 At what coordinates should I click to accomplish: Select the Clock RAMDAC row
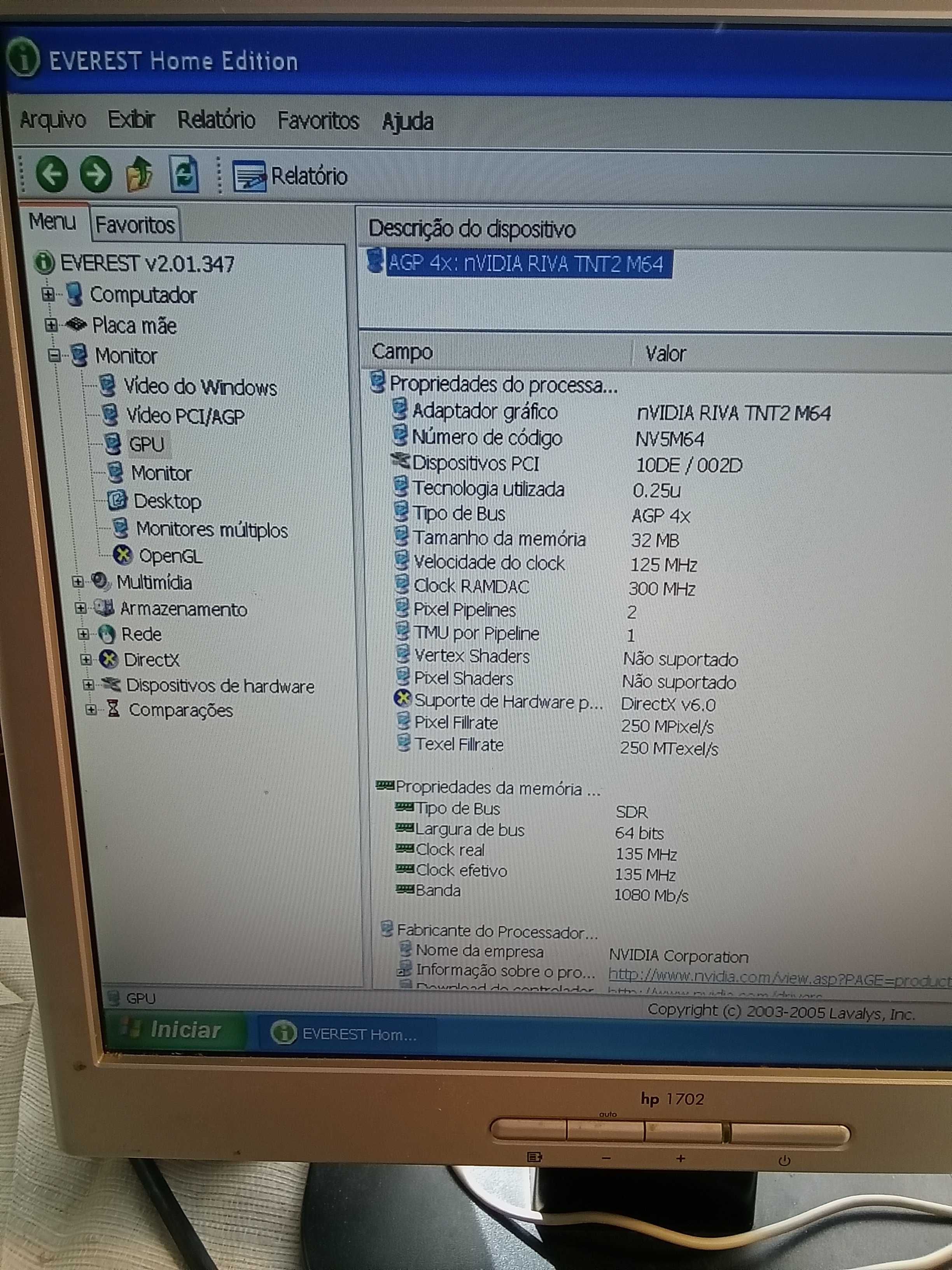click(545, 588)
